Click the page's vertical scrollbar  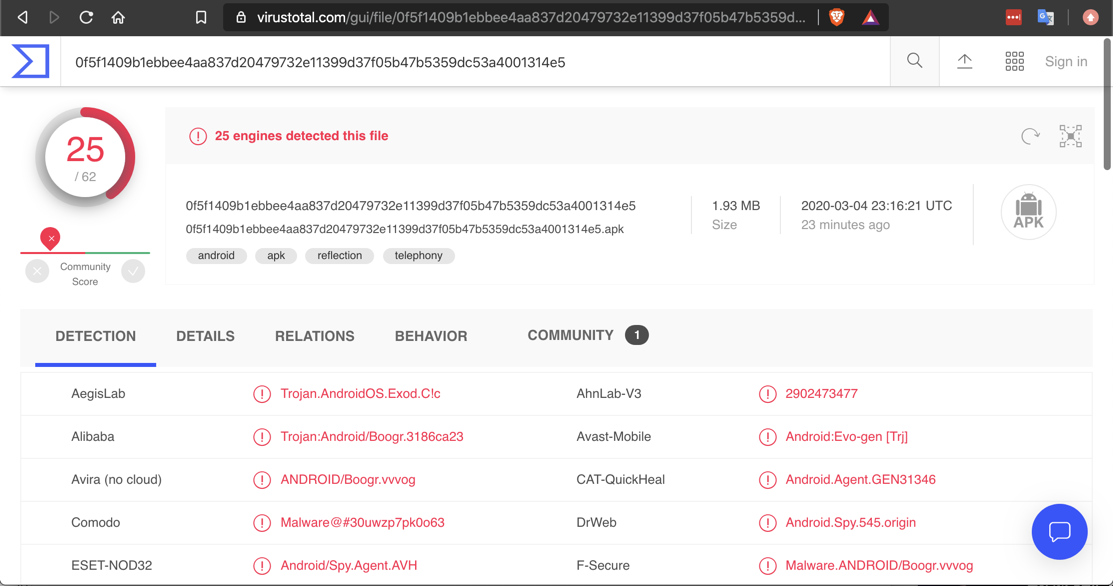pyautogui.click(x=1107, y=105)
